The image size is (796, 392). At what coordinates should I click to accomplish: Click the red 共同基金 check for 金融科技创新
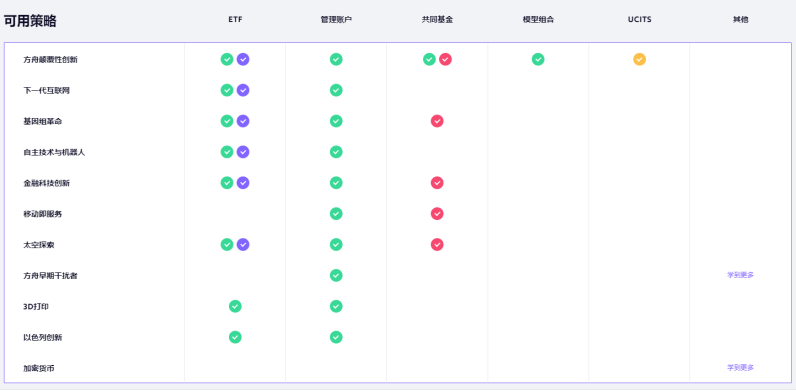coord(437,183)
